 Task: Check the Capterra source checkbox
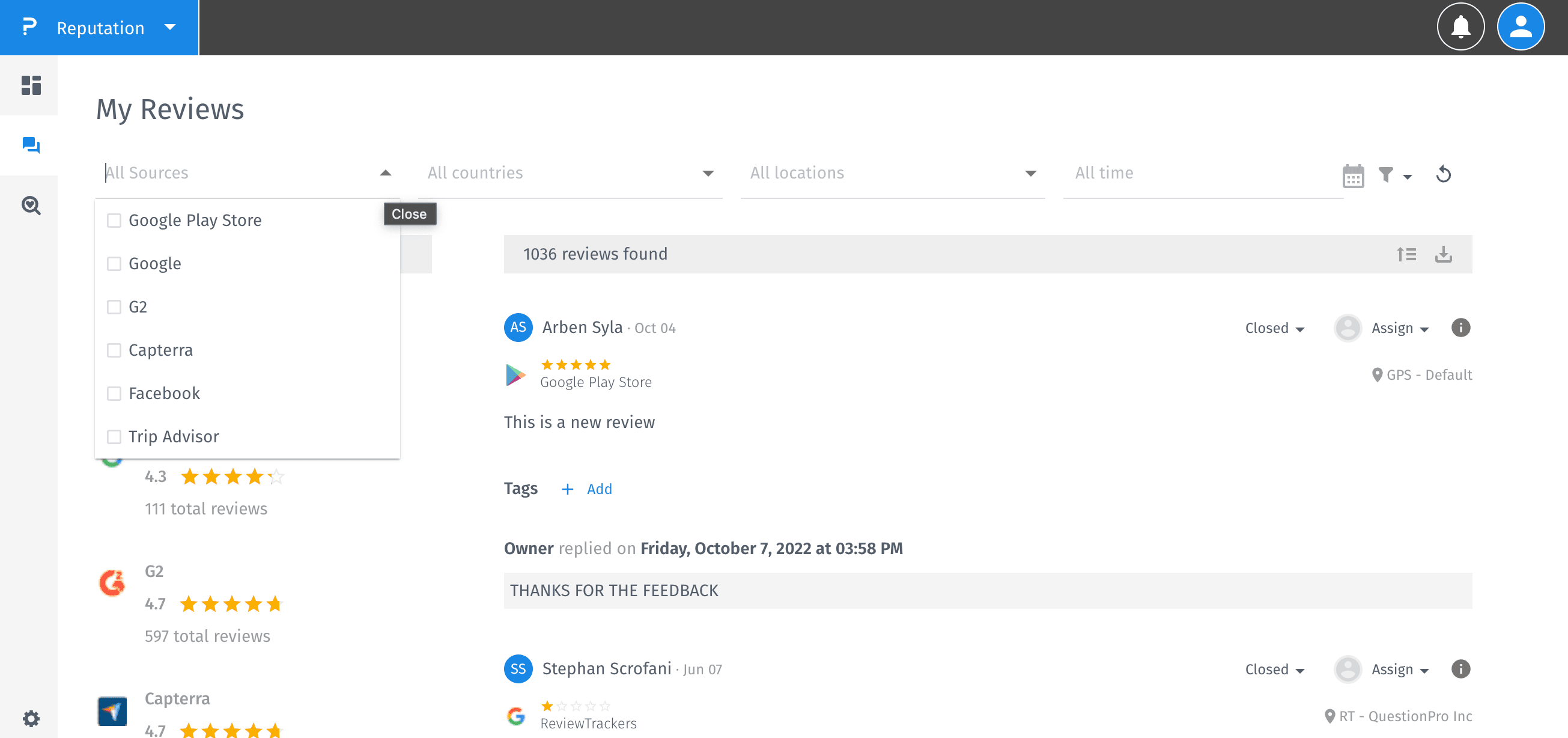click(x=114, y=350)
